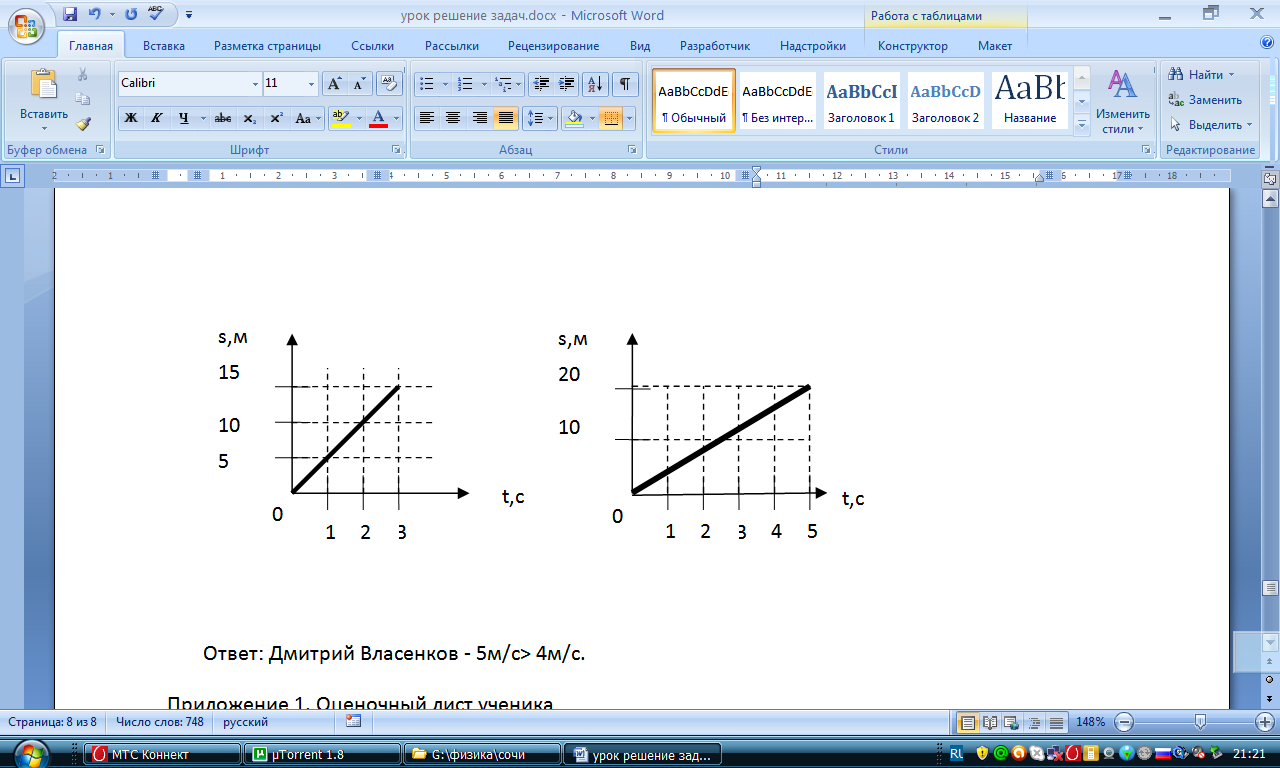Open the Разметка страницы tab
The image size is (1280, 768).
pyautogui.click(x=267, y=46)
